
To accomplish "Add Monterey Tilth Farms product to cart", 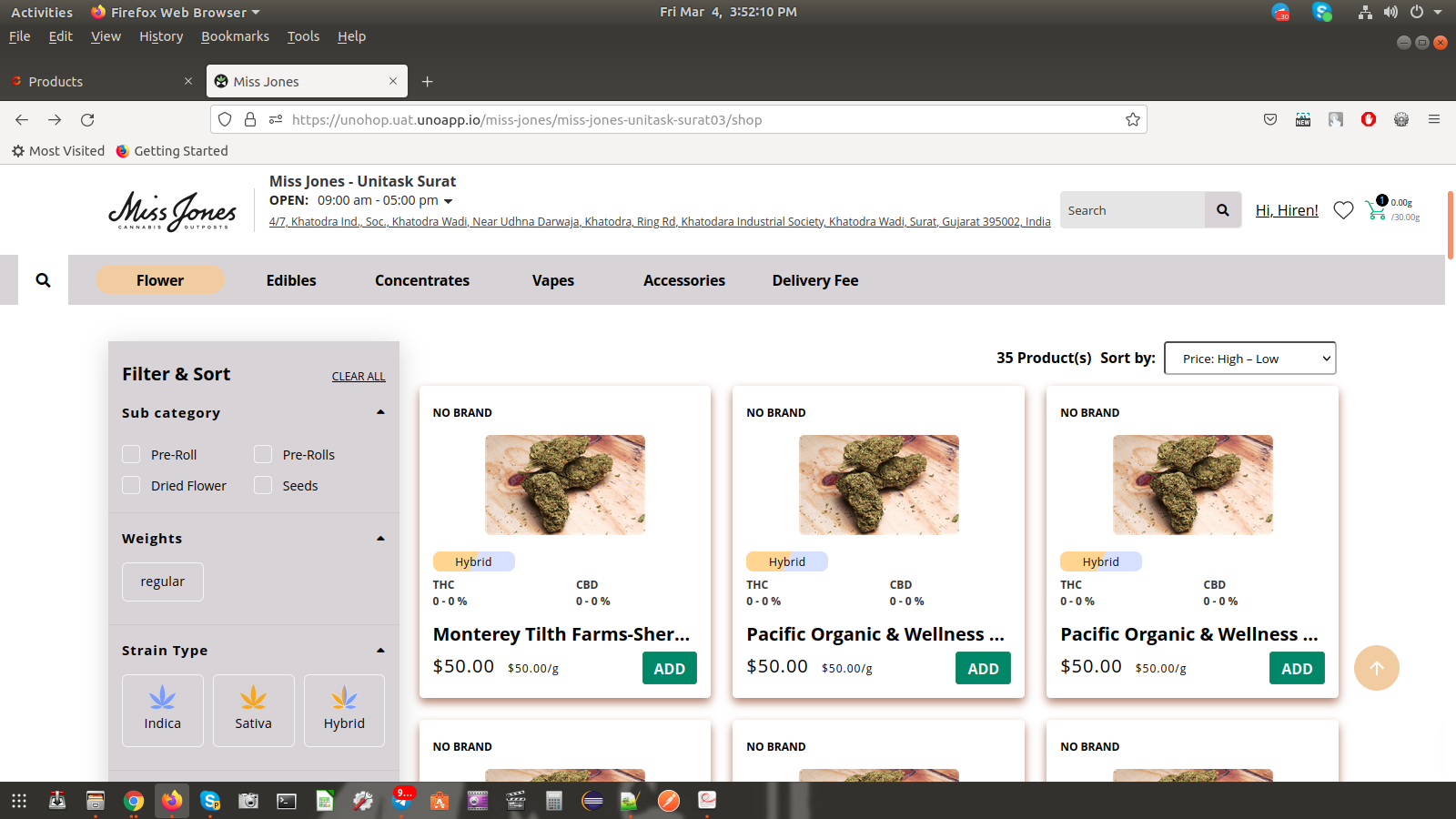I will coord(669,669).
